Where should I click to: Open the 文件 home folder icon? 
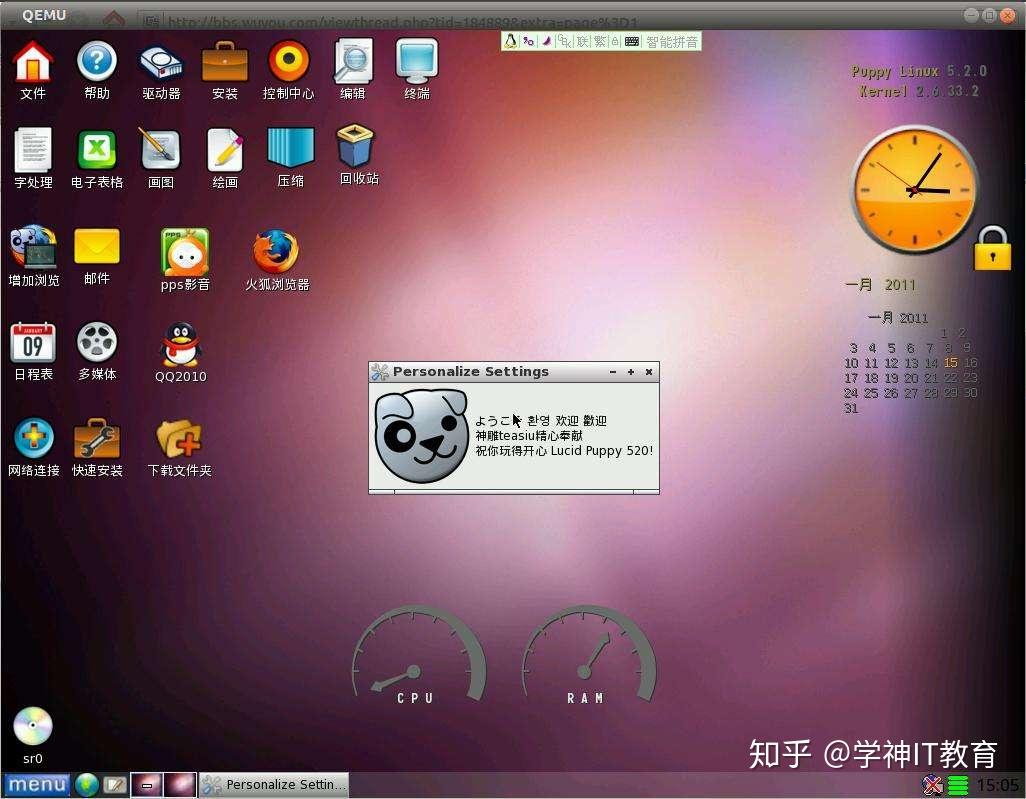(x=33, y=62)
